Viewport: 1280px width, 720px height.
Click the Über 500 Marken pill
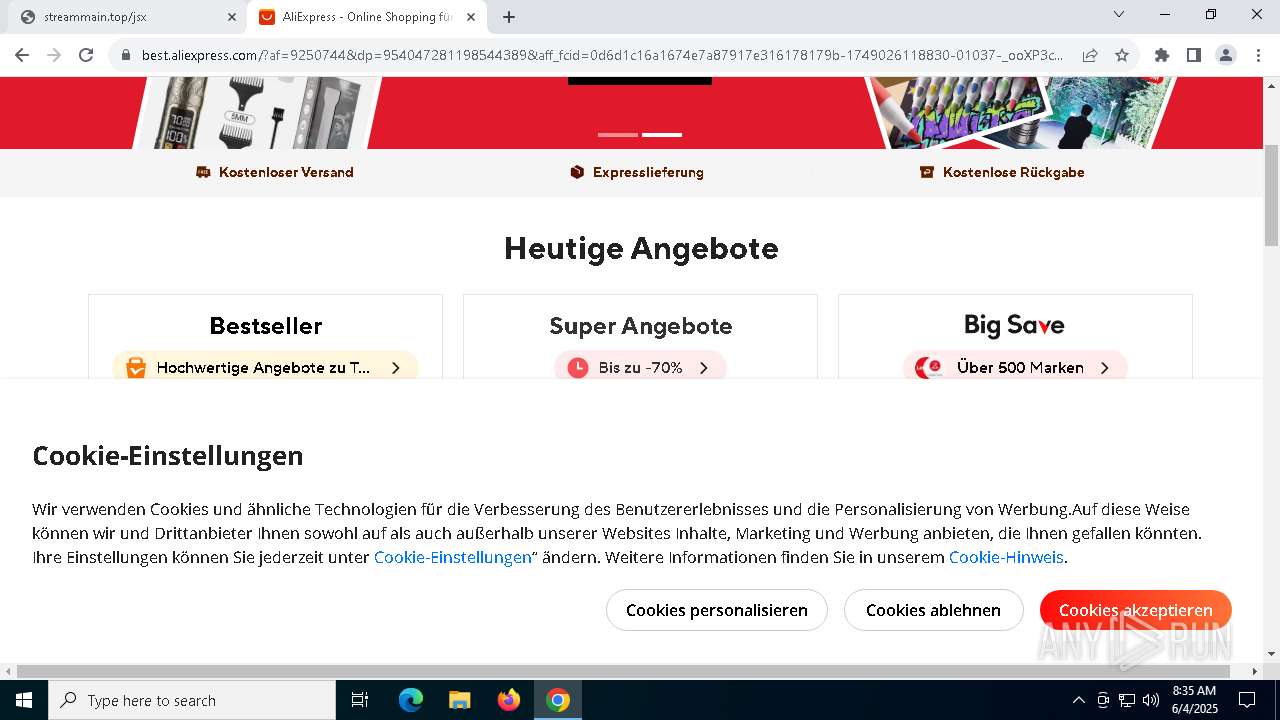pos(1015,368)
